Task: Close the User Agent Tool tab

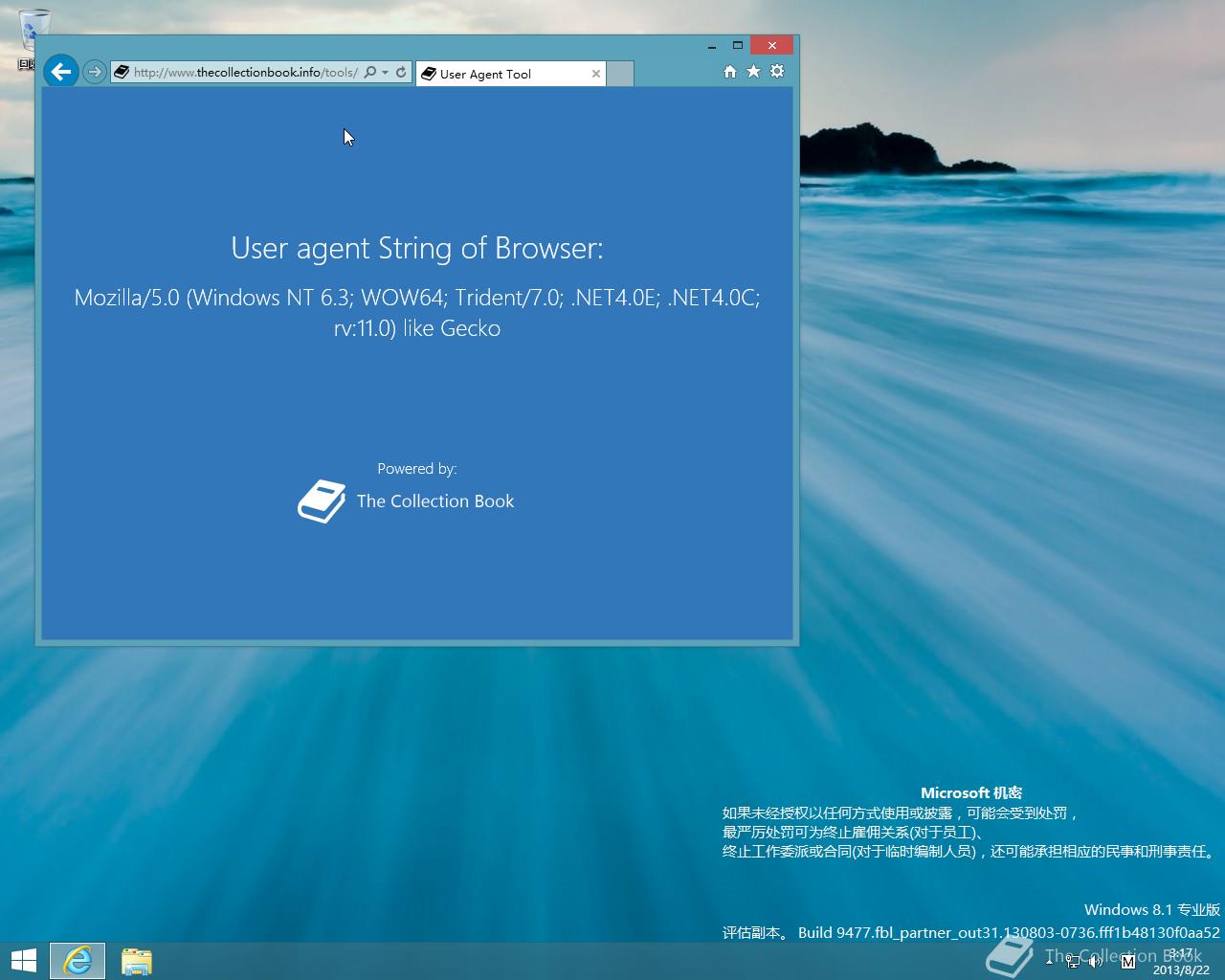Action: tap(596, 74)
